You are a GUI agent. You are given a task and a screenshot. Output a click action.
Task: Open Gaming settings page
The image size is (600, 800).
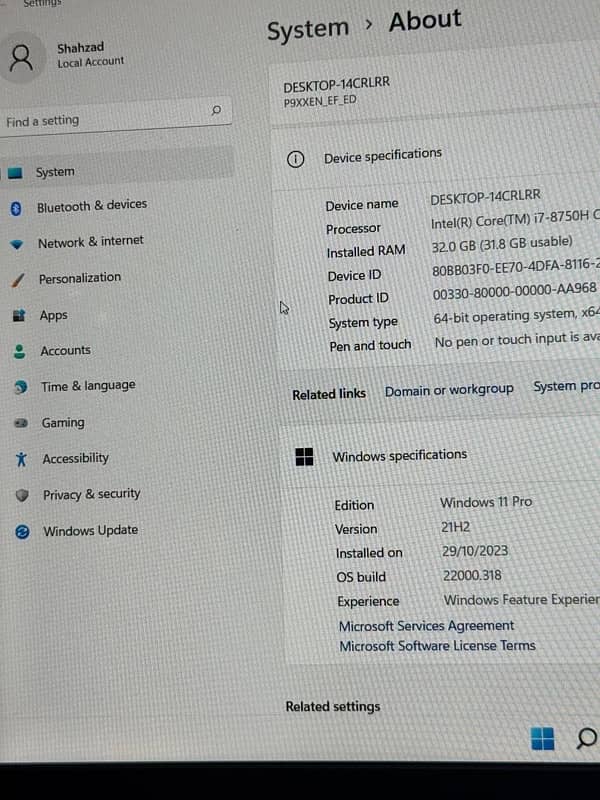click(63, 422)
